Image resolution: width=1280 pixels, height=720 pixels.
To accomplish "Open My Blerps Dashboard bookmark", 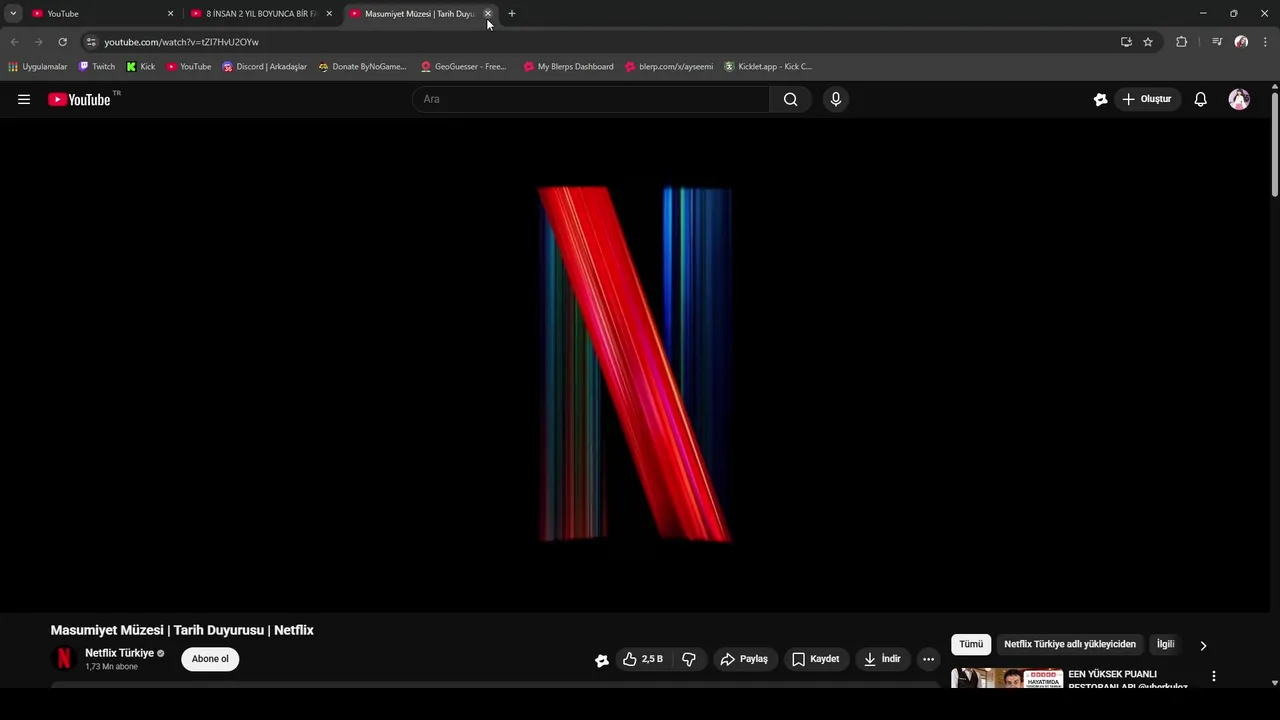I will (568, 67).
